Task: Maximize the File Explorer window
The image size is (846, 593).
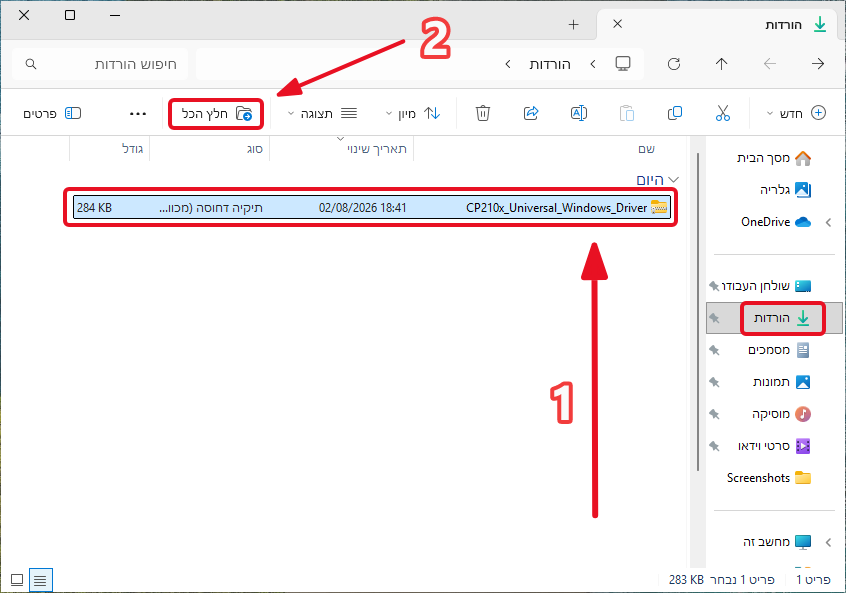Action: (70, 16)
